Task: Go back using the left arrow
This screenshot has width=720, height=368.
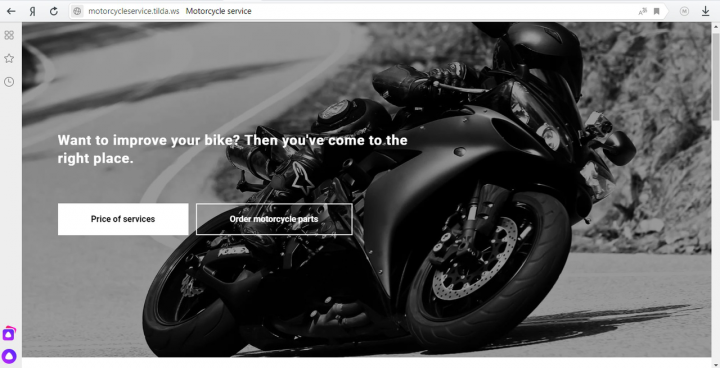Action: (11, 11)
